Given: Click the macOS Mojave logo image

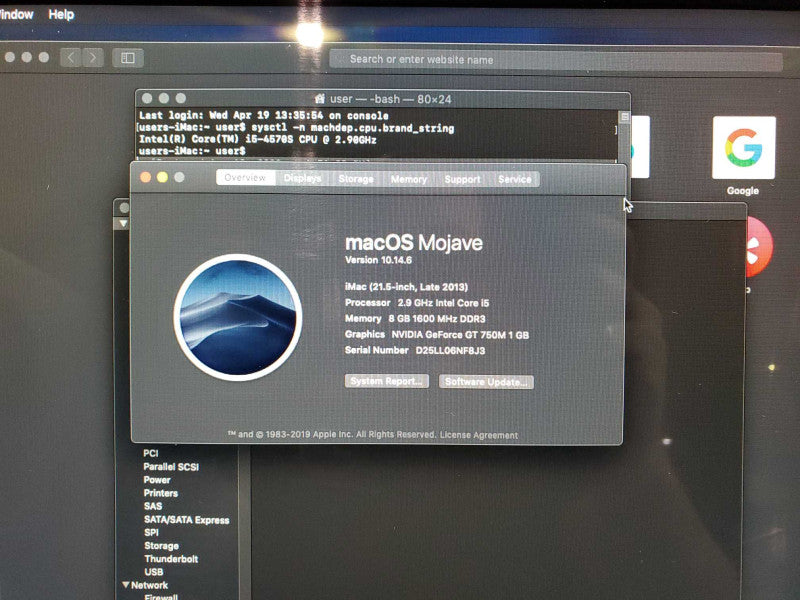Looking at the screenshot, I should (238, 317).
